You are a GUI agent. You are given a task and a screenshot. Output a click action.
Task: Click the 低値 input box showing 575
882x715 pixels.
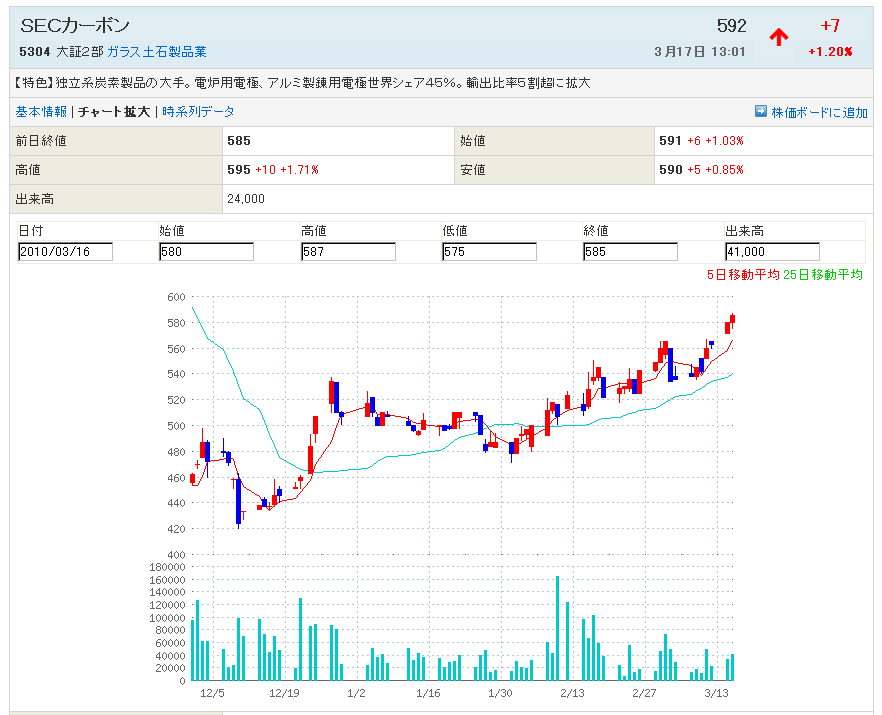coord(489,252)
